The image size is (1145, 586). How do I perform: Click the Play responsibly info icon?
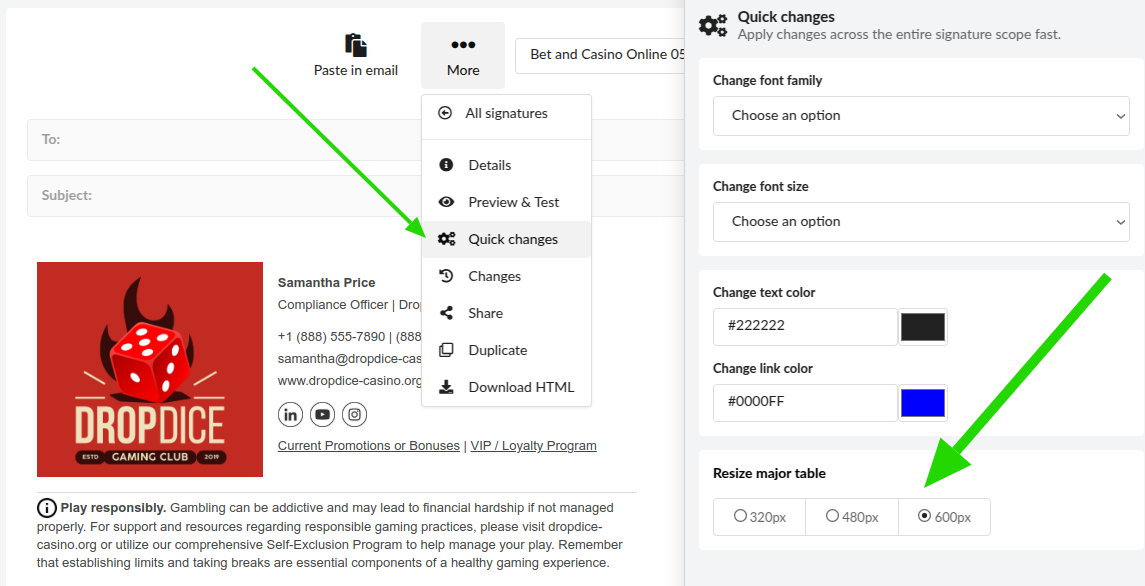point(45,507)
